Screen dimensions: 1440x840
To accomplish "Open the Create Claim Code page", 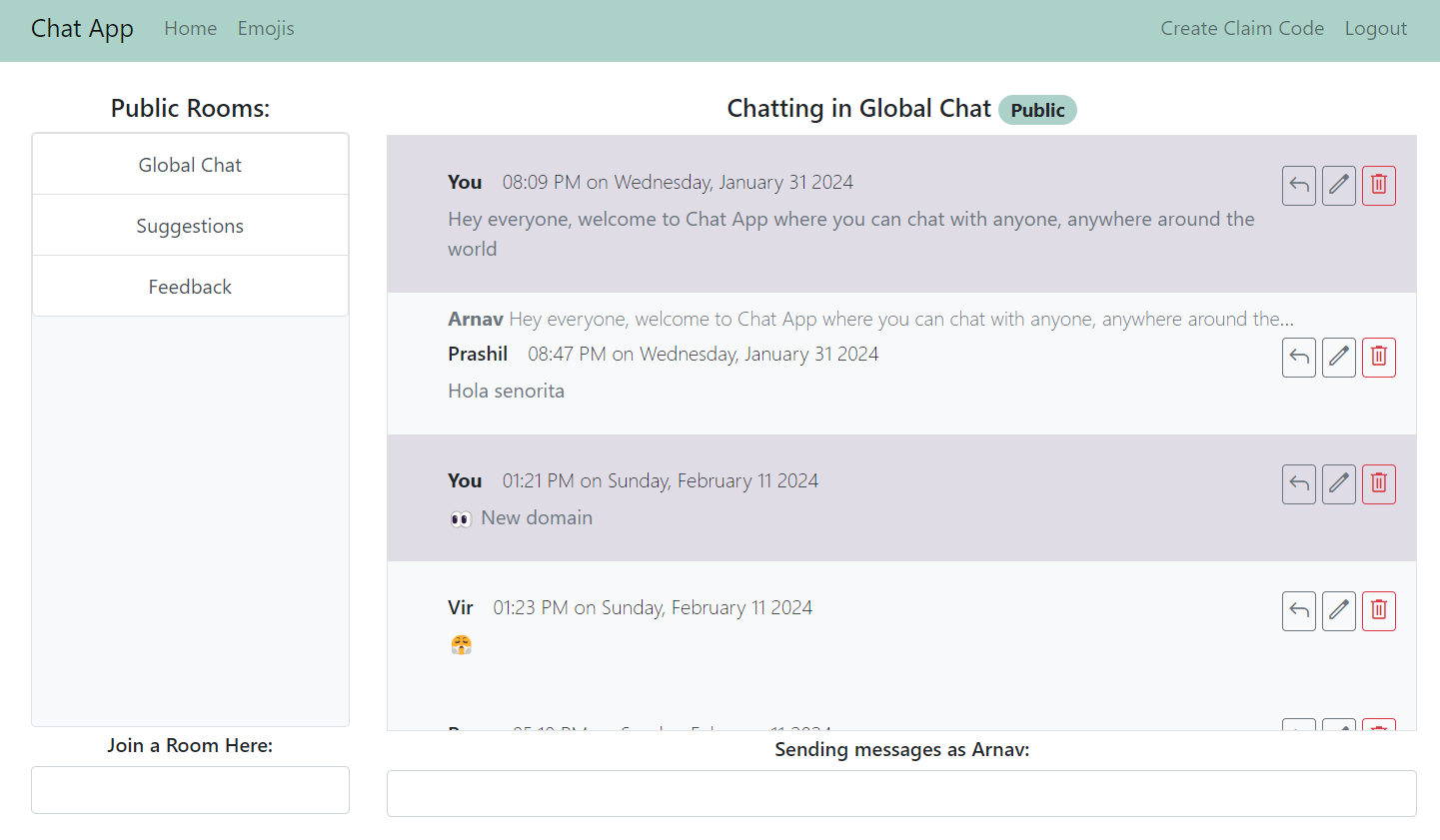I will point(1242,28).
